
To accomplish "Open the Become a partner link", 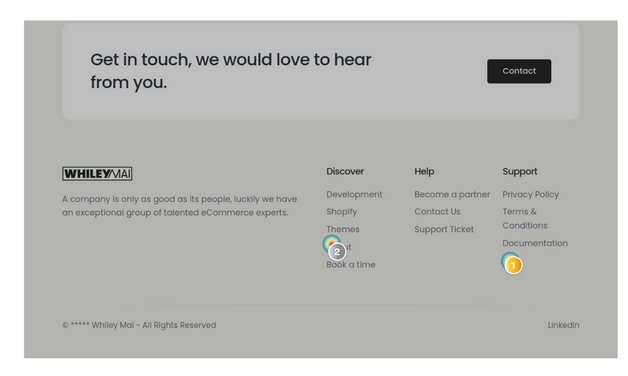I will (x=452, y=195).
